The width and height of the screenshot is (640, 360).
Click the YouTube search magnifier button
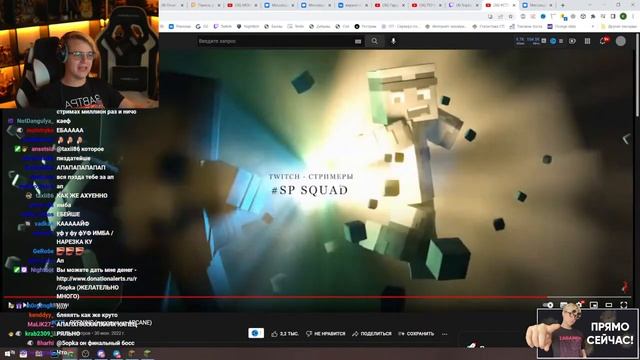click(374, 41)
